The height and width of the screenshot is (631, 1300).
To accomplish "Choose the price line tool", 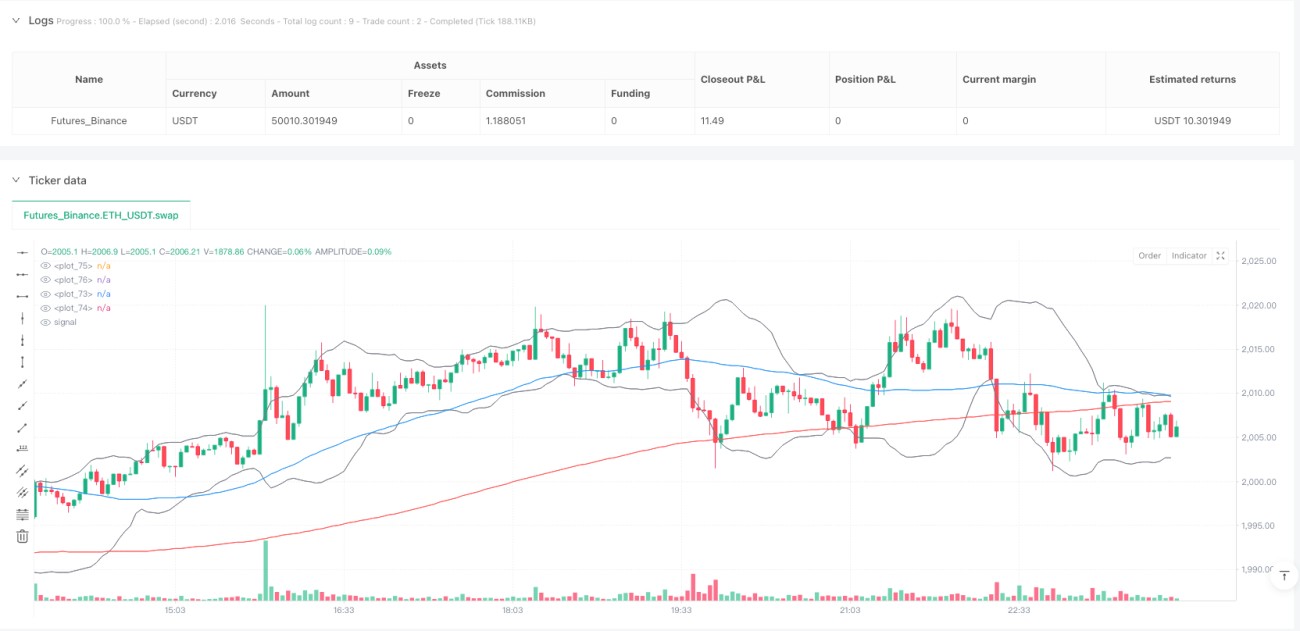I will pyautogui.click(x=22, y=449).
